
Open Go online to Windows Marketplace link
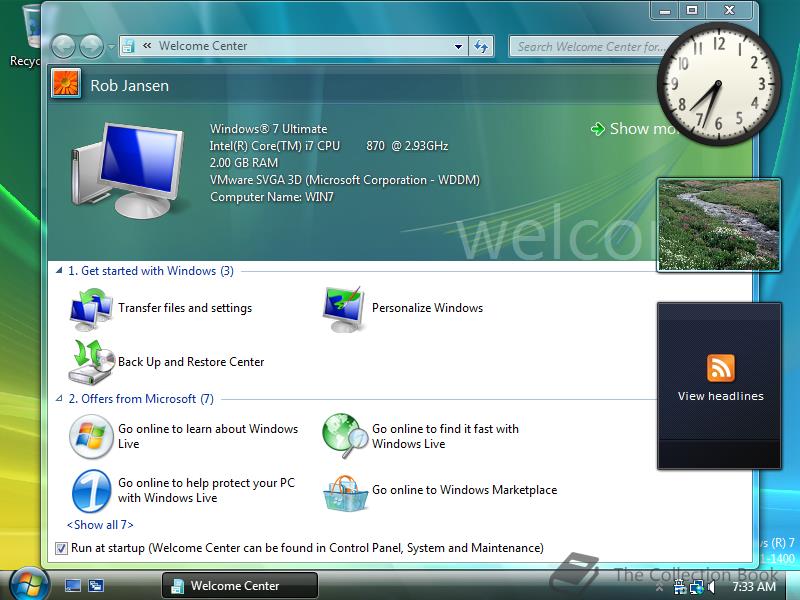(x=464, y=490)
